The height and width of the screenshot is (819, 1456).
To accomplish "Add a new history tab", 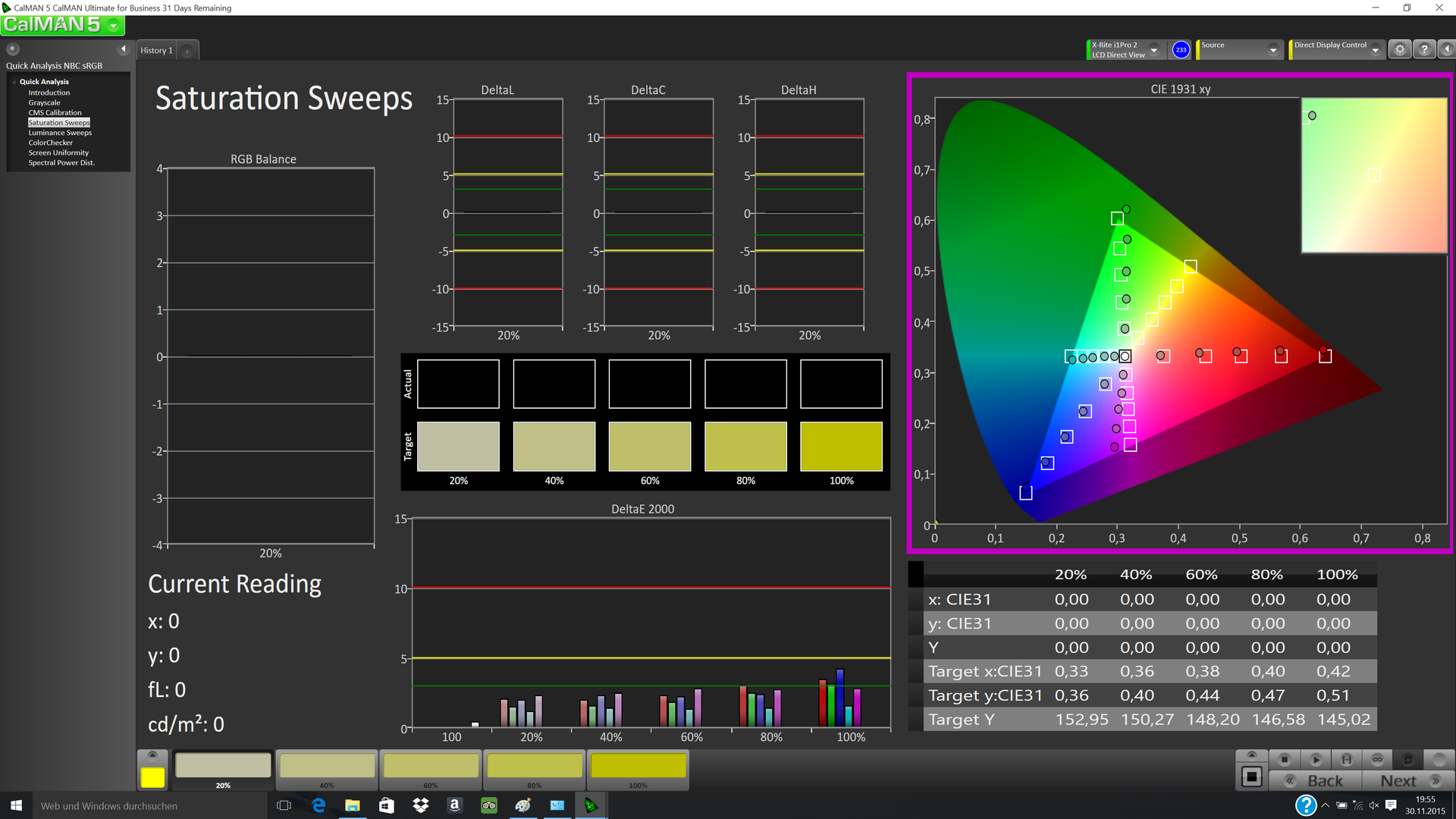I will tap(187, 51).
